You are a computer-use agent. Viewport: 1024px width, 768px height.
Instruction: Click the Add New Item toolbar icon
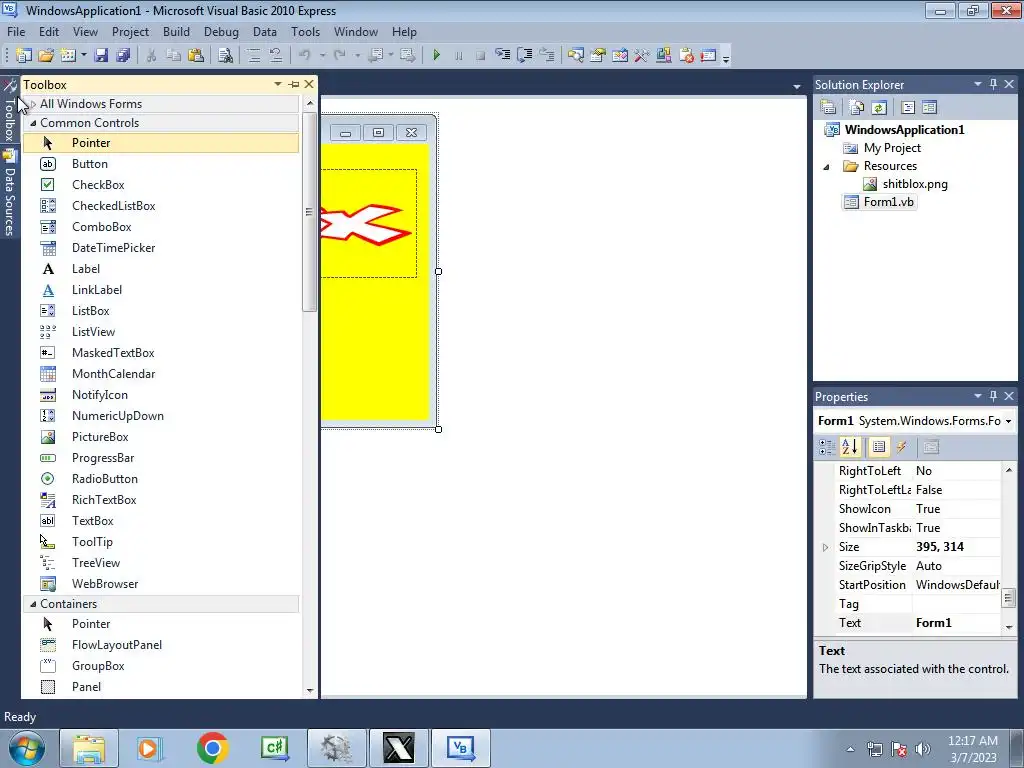point(68,56)
